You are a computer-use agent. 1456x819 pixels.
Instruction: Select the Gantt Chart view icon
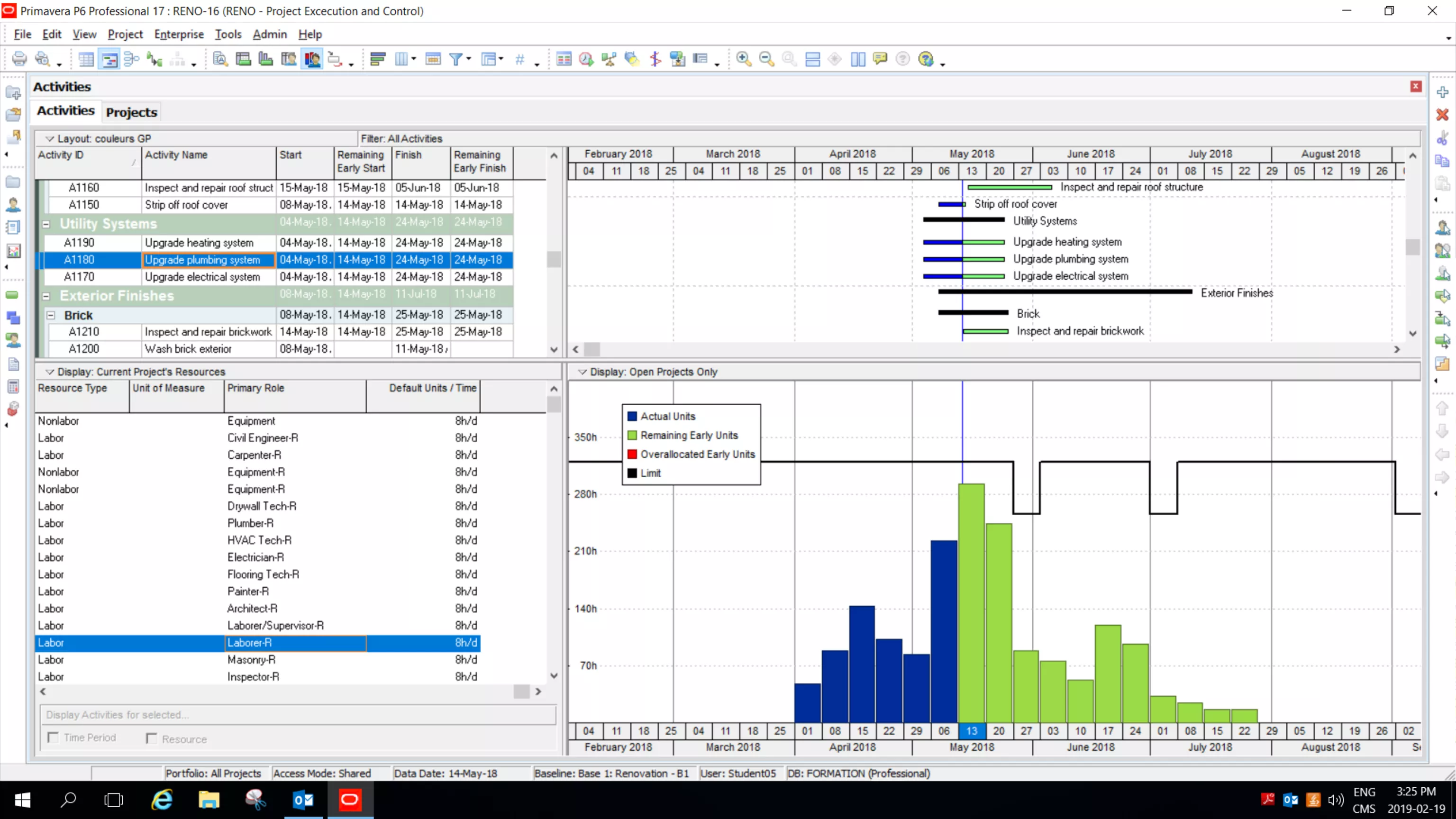point(109,59)
